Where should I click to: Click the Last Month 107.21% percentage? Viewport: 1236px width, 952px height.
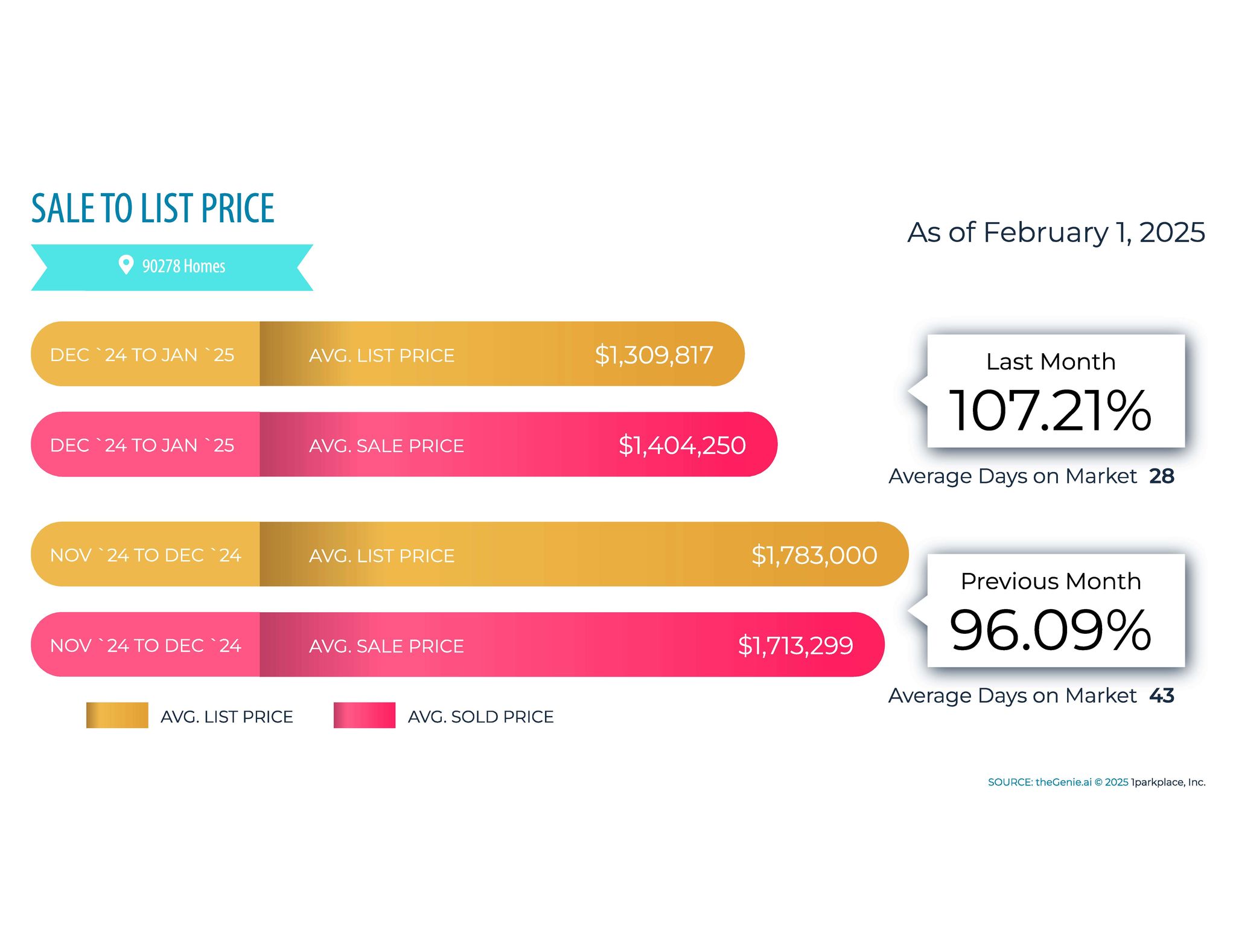click(x=1050, y=411)
